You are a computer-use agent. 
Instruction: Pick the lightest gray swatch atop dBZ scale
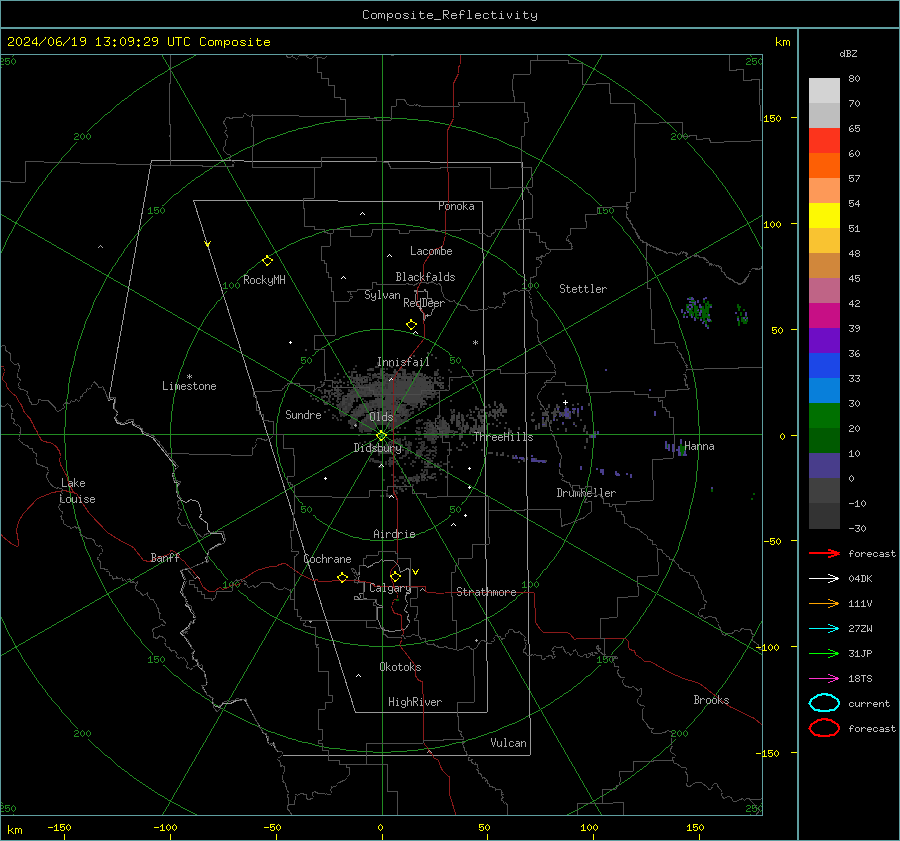[x=824, y=91]
